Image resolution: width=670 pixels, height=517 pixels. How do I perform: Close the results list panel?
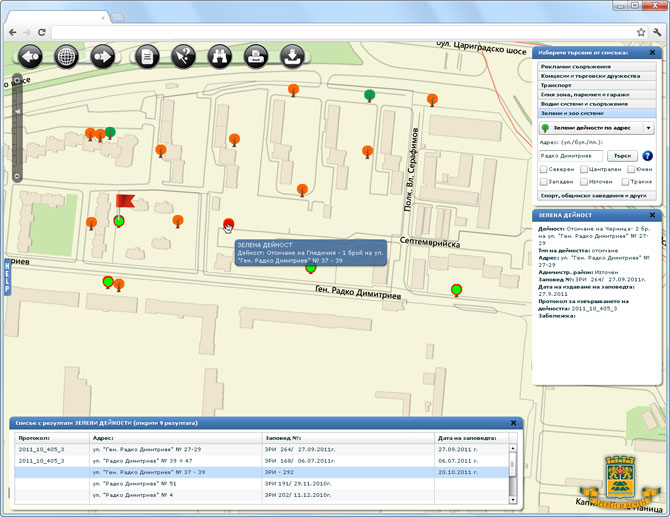(513, 423)
